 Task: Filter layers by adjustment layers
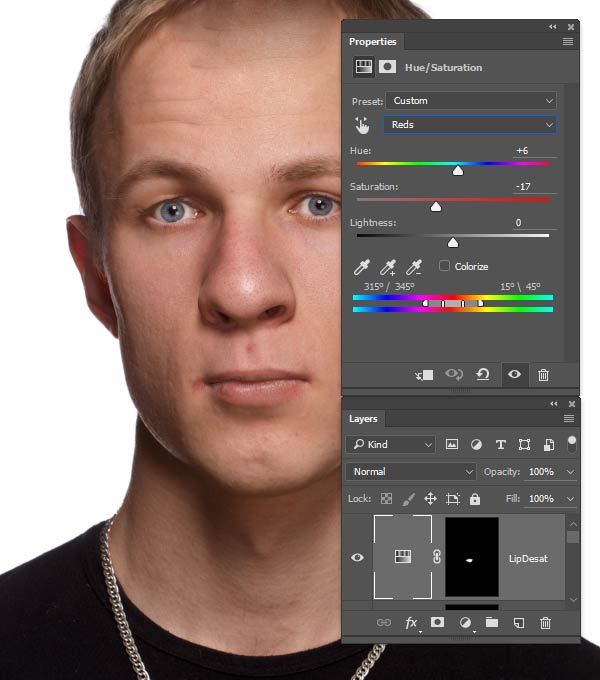click(x=476, y=445)
